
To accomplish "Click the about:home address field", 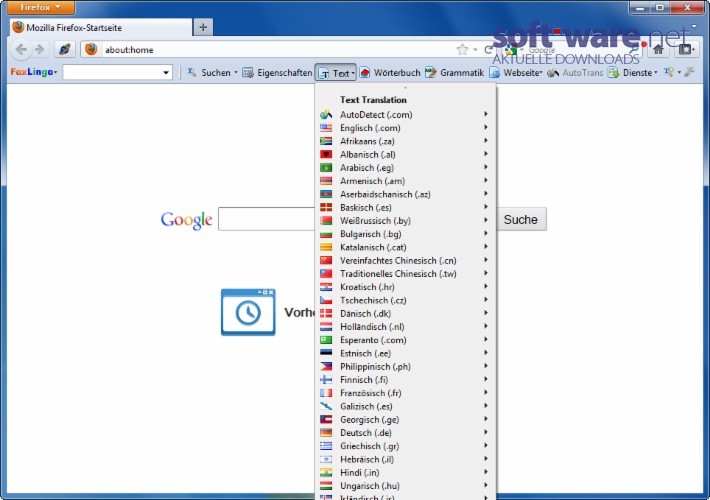I will coord(272,50).
